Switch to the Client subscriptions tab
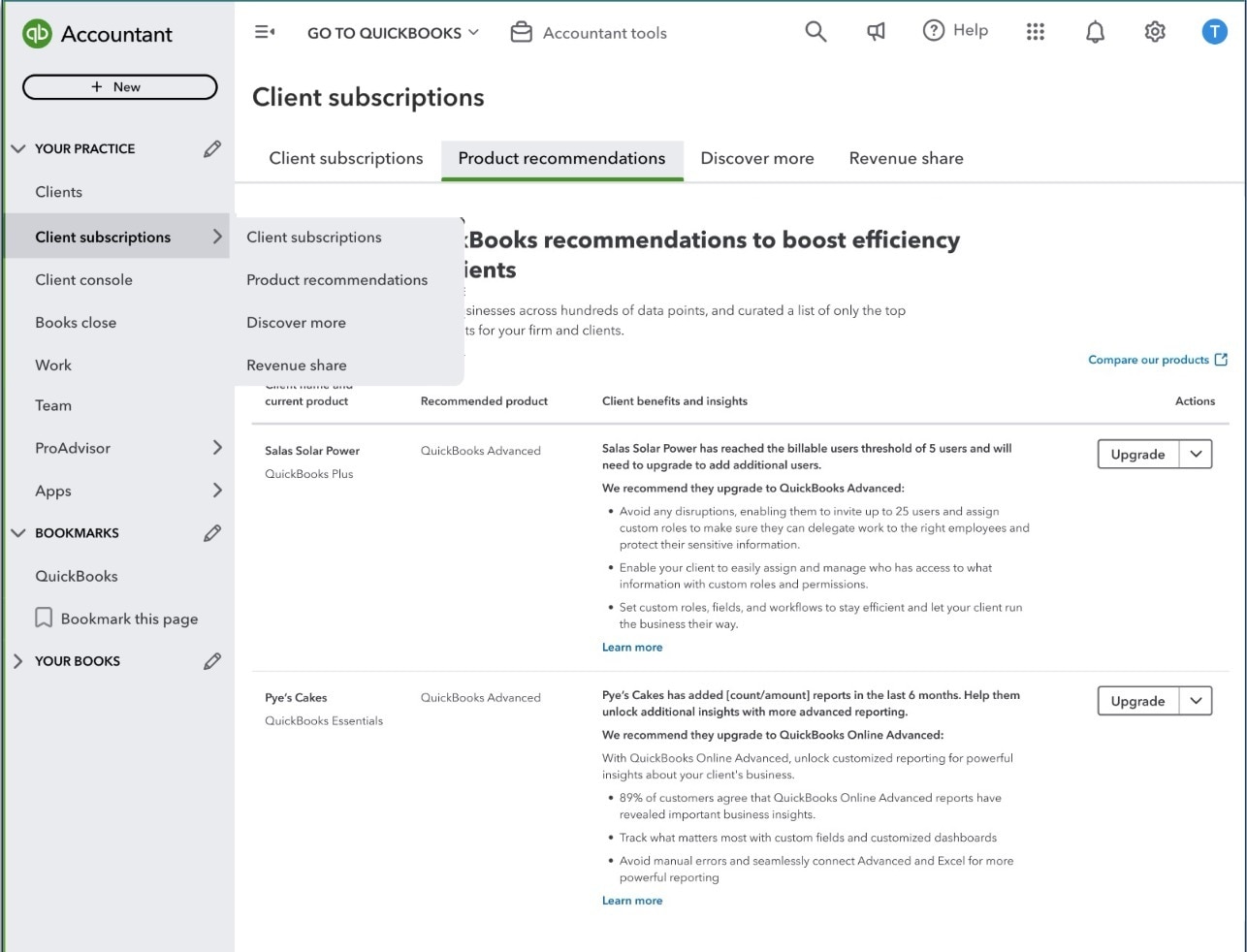 pos(346,159)
